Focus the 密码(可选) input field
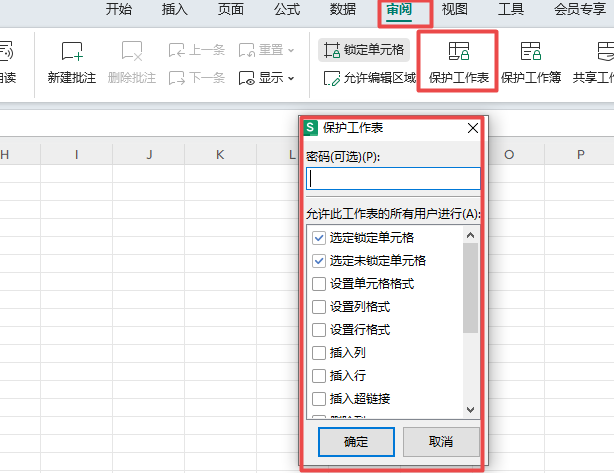This screenshot has width=614, height=473. (393, 179)
